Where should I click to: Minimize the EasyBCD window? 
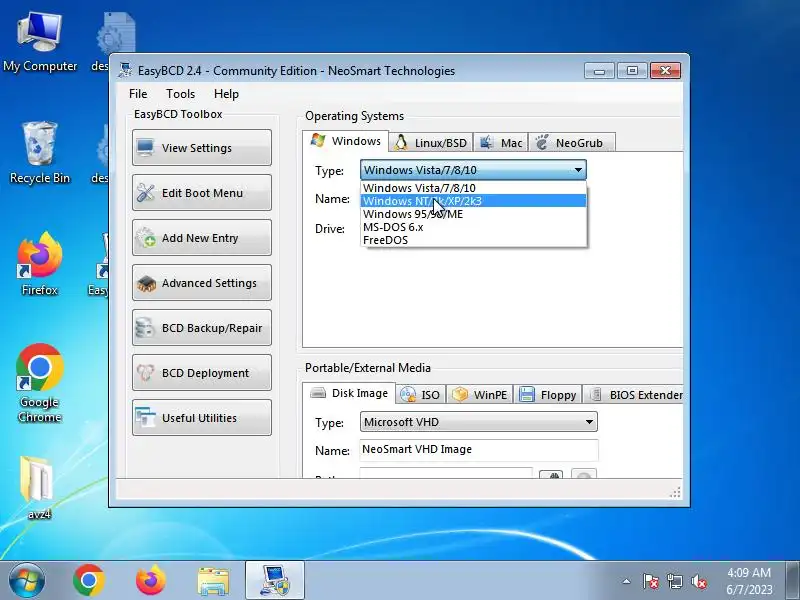599,70
